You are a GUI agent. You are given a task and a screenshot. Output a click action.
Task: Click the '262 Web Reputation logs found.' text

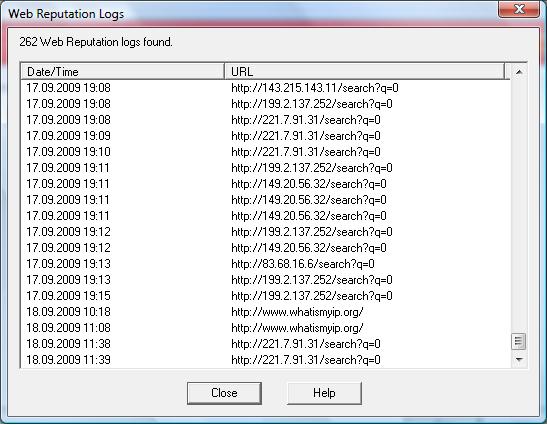pyautogui.click(x=96, y=42)
